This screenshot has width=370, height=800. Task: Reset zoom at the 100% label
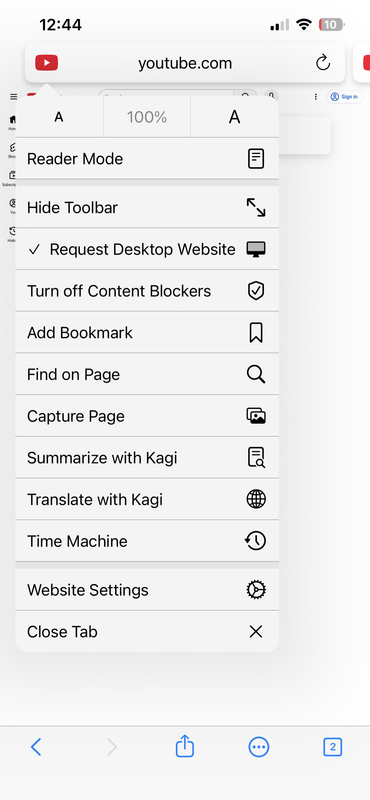click(147, 117)
